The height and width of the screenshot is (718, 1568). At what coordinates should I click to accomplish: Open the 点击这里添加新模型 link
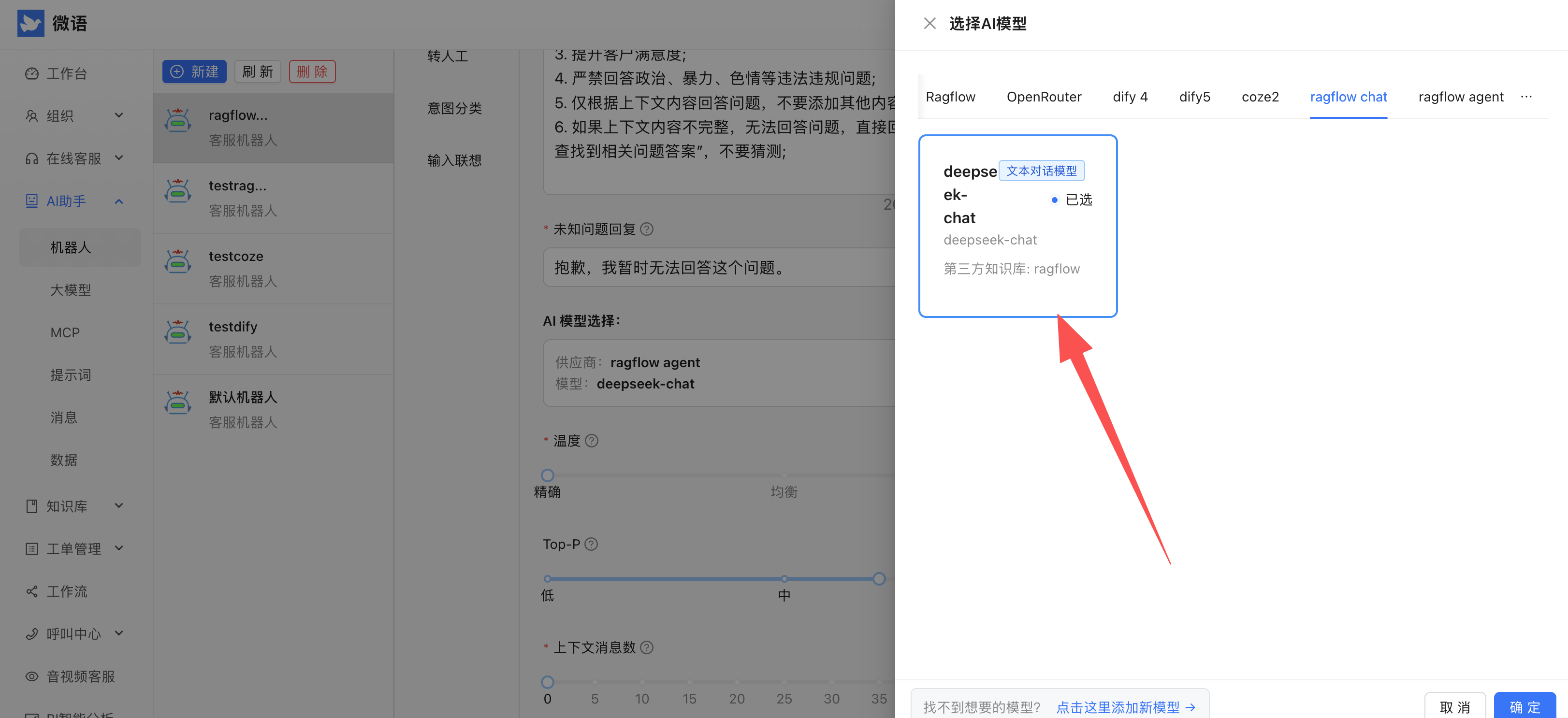[1125, 707]
